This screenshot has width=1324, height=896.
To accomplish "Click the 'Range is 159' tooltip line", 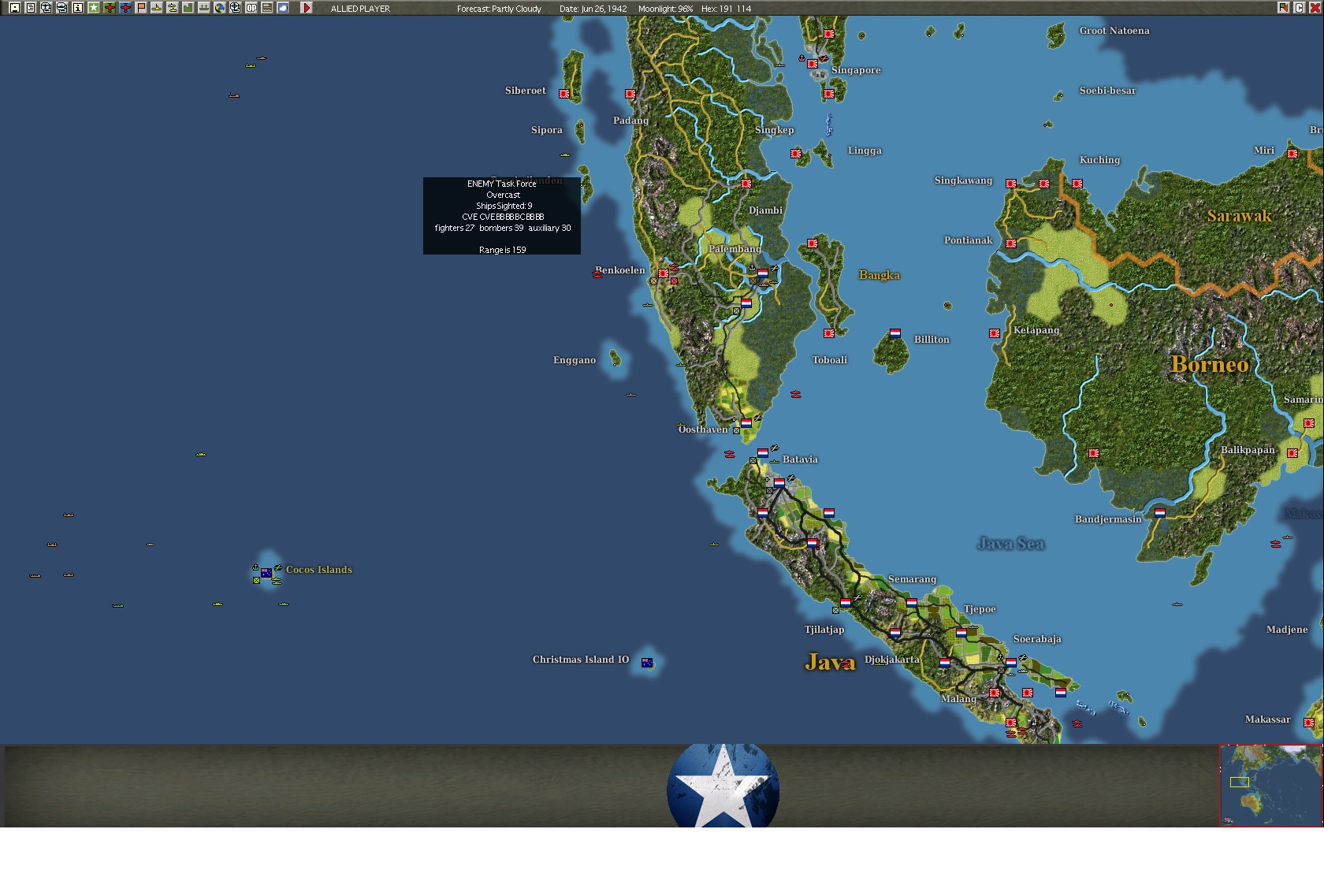I will coord(503,250).
